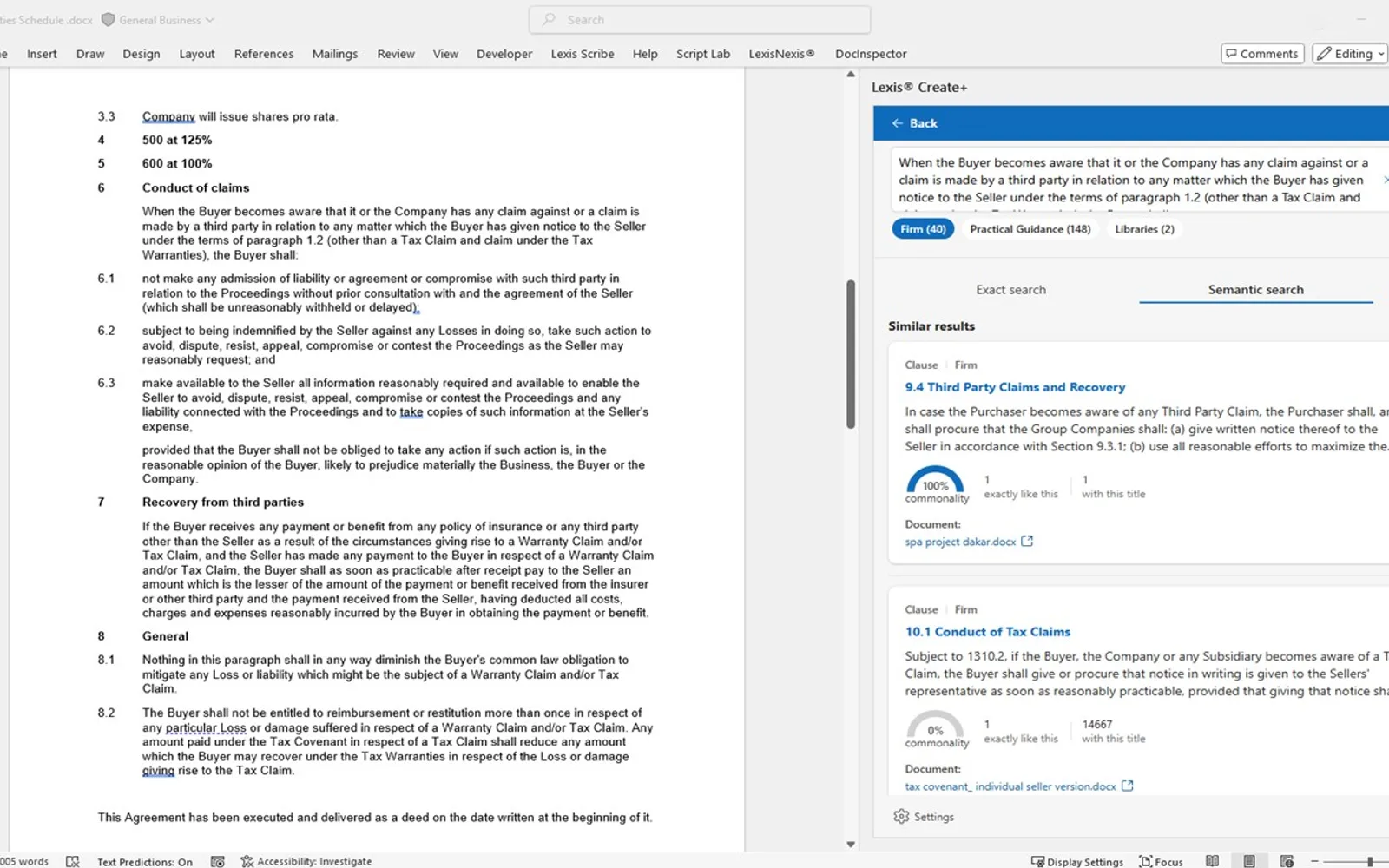Switch to Web Layout view
This screenshot has width=1389, height=868.
pyautogui.click(x=1287, y=861)
